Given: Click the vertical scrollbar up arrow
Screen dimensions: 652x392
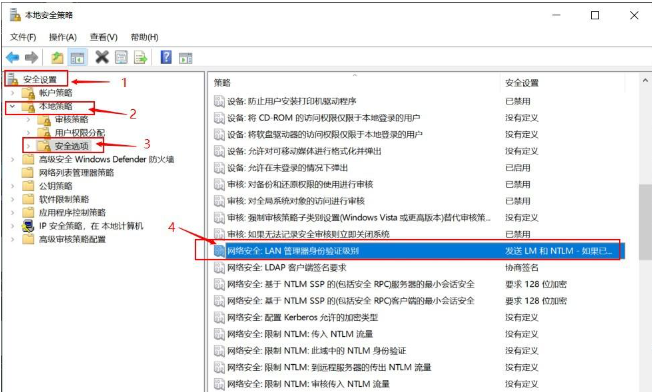Looking at the screenshot, I should [645, 80].
